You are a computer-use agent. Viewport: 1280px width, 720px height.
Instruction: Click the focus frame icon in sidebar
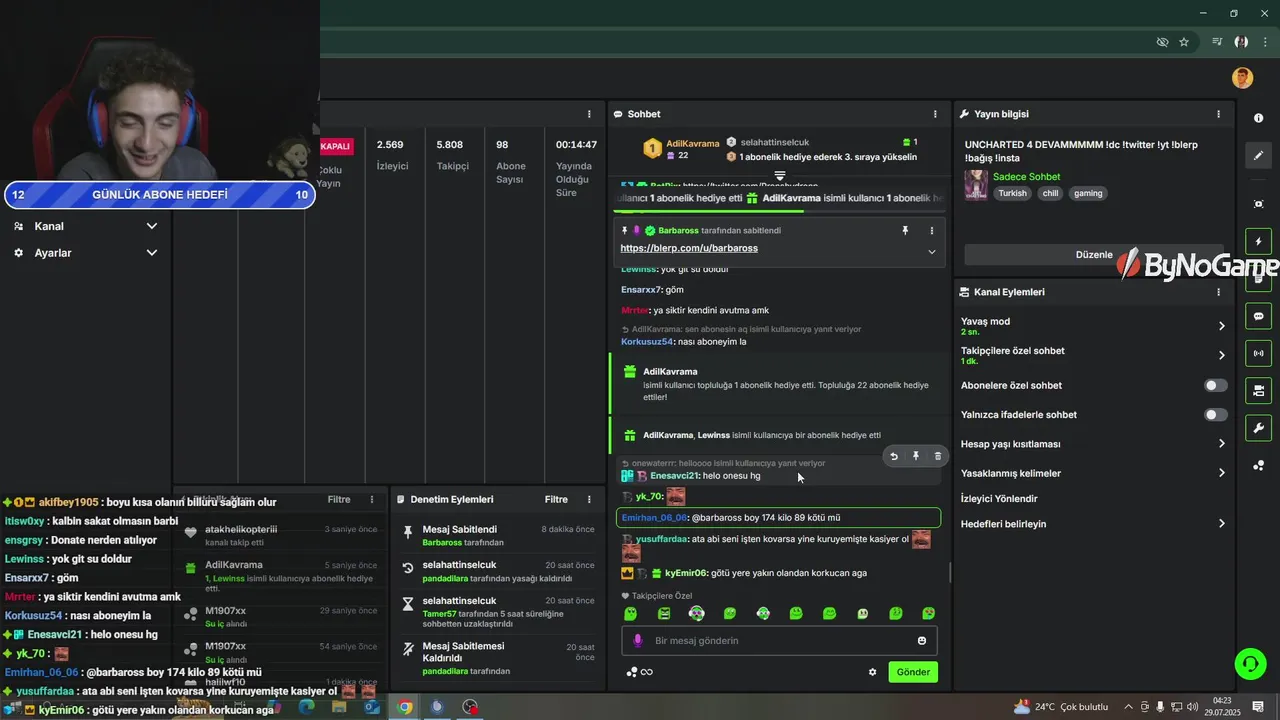click(x=1258, y=204)
